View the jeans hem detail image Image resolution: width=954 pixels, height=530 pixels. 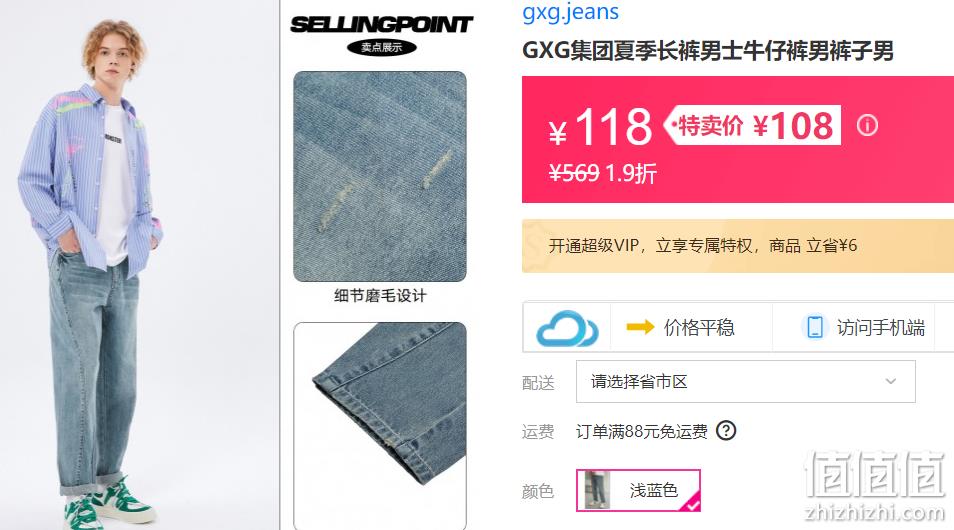coord(380,426)
